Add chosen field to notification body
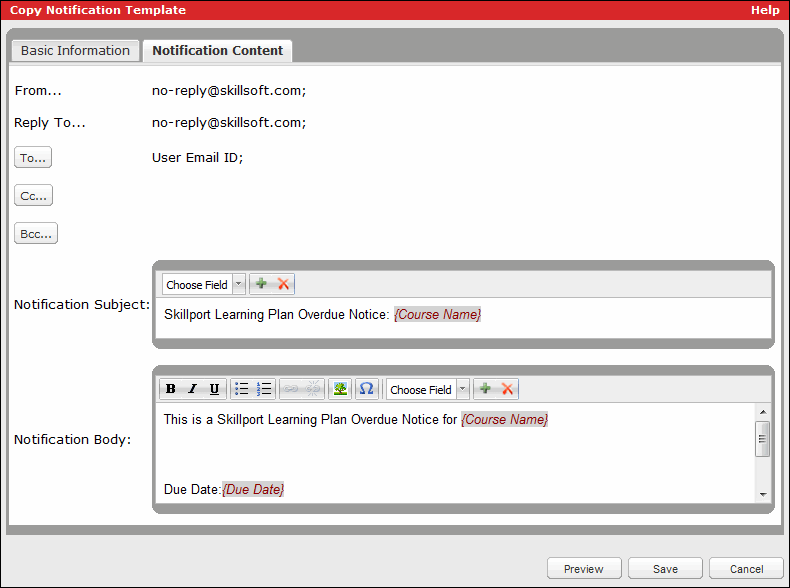 485,389
